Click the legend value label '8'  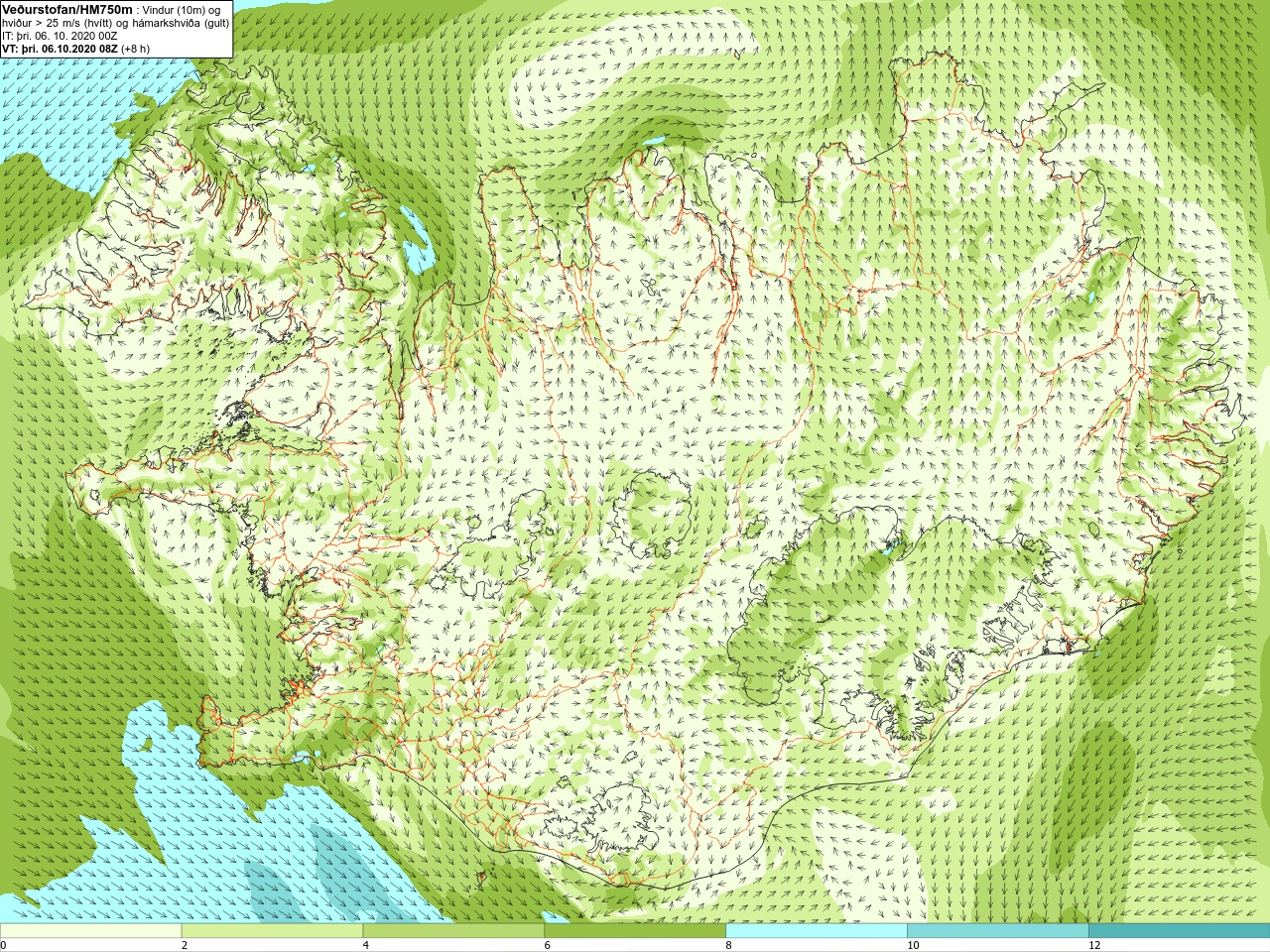pos(729,945)
